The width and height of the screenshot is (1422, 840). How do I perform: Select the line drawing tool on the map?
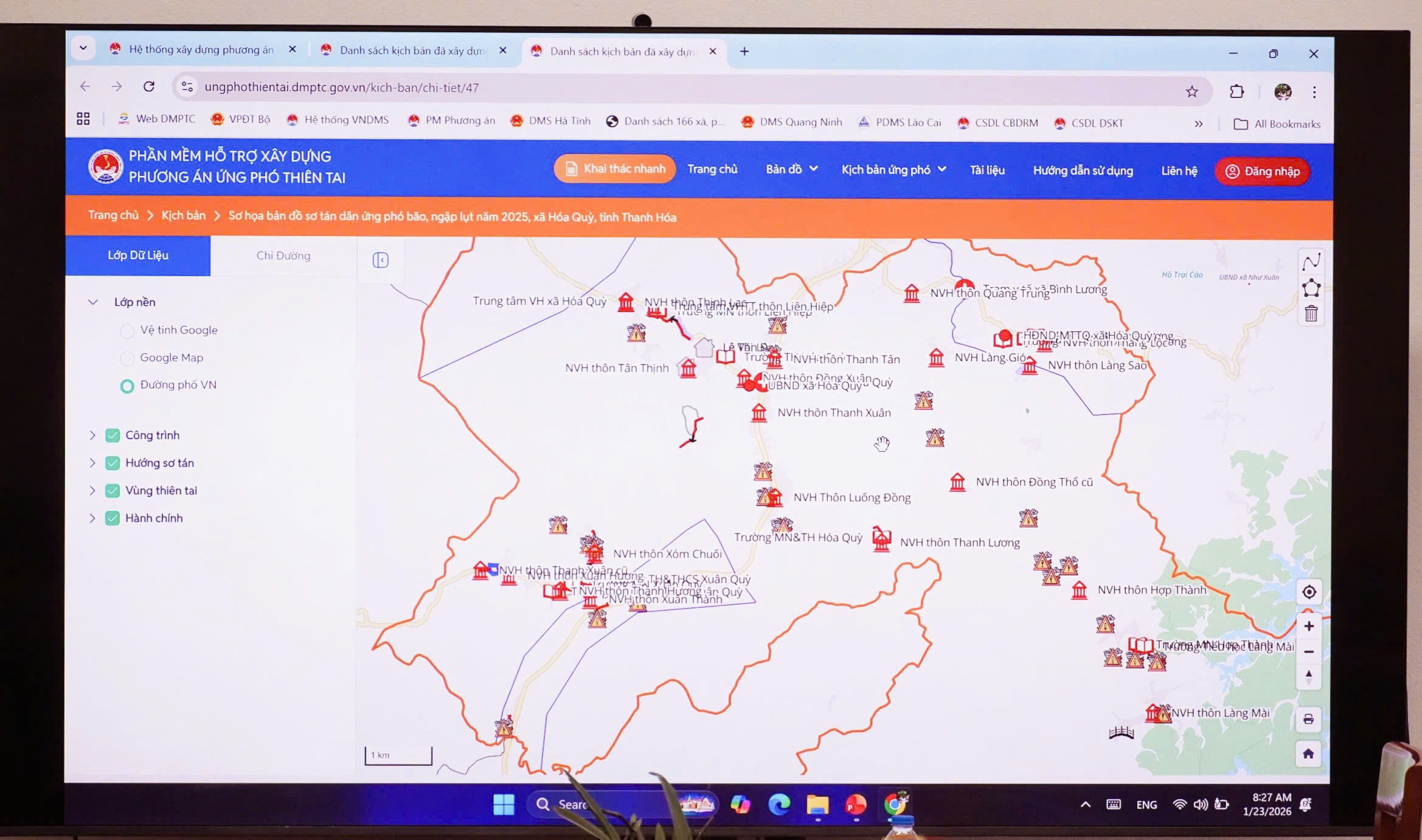pyautogui.click(x=1311, y=262)
